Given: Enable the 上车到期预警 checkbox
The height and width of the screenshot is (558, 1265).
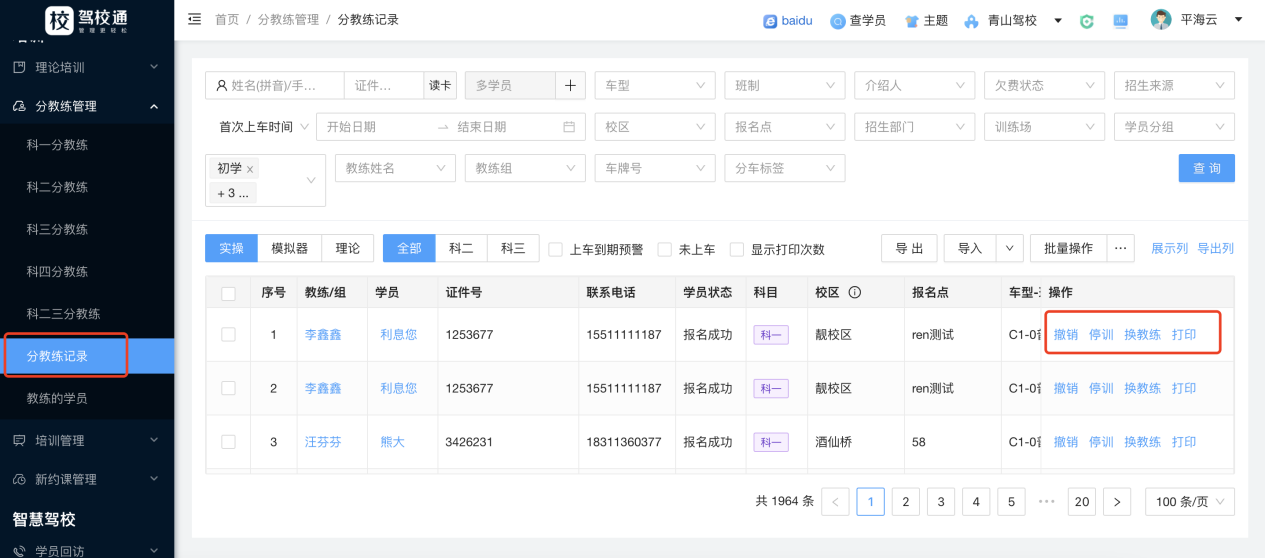Looking at the screenshot, I should [556, 249].
